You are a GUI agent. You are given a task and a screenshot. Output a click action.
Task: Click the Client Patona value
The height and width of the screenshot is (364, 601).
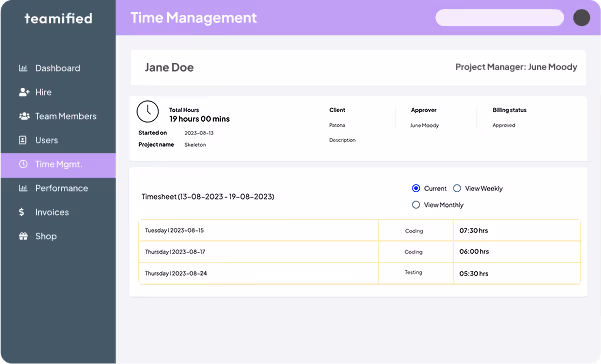pos(337,125)
